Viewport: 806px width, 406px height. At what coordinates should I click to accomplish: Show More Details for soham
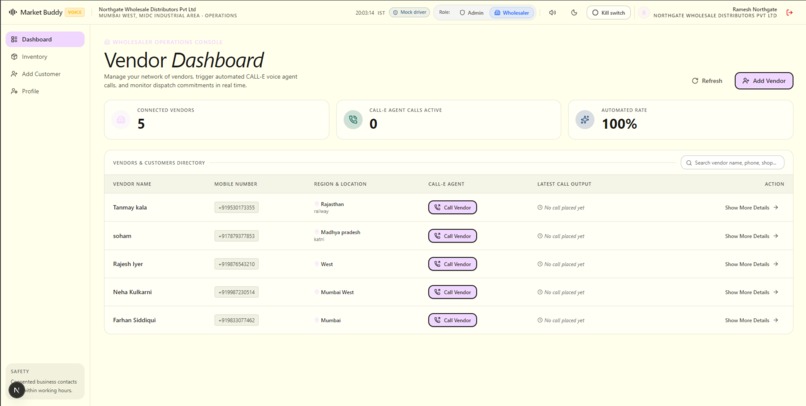pyautogui.click(x=752, y=236)
